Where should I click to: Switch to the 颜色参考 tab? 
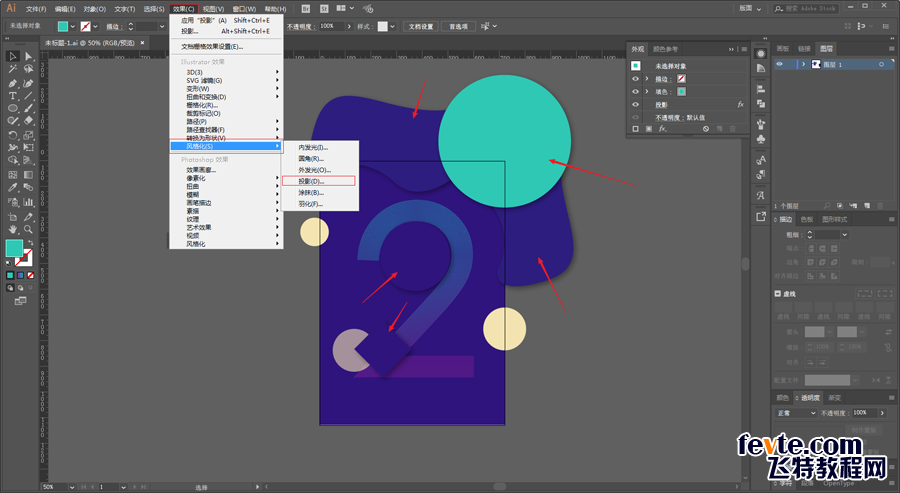(x=665, y=49)
